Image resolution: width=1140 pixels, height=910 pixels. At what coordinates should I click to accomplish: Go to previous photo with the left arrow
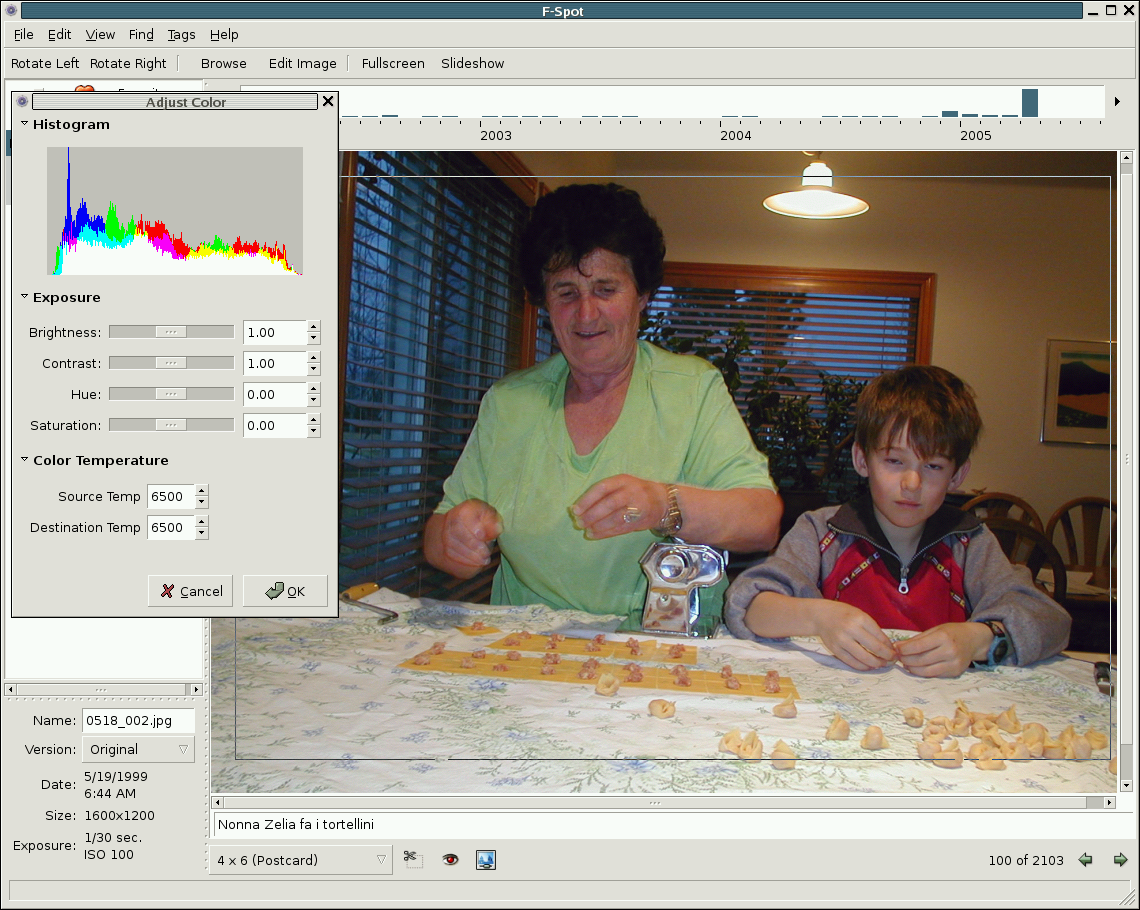[x=1085, y=860]
